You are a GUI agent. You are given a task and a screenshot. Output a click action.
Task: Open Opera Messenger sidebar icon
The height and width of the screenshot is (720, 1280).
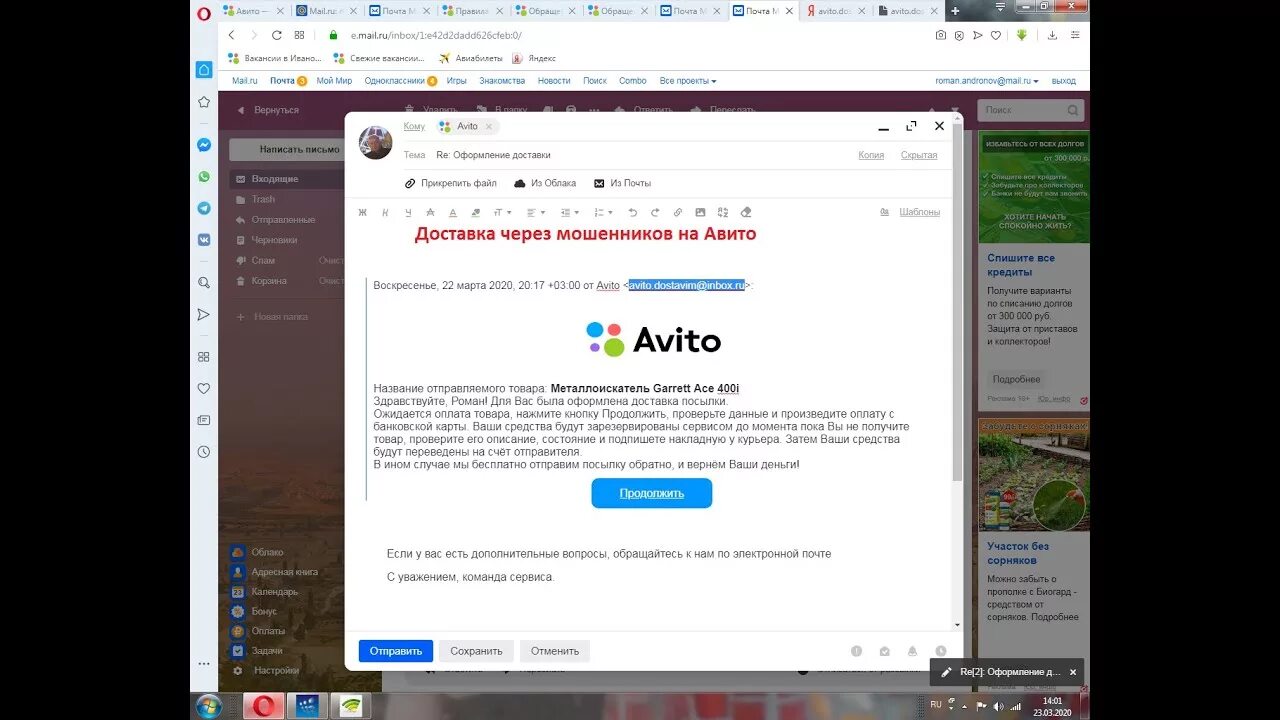pos(204,145)
